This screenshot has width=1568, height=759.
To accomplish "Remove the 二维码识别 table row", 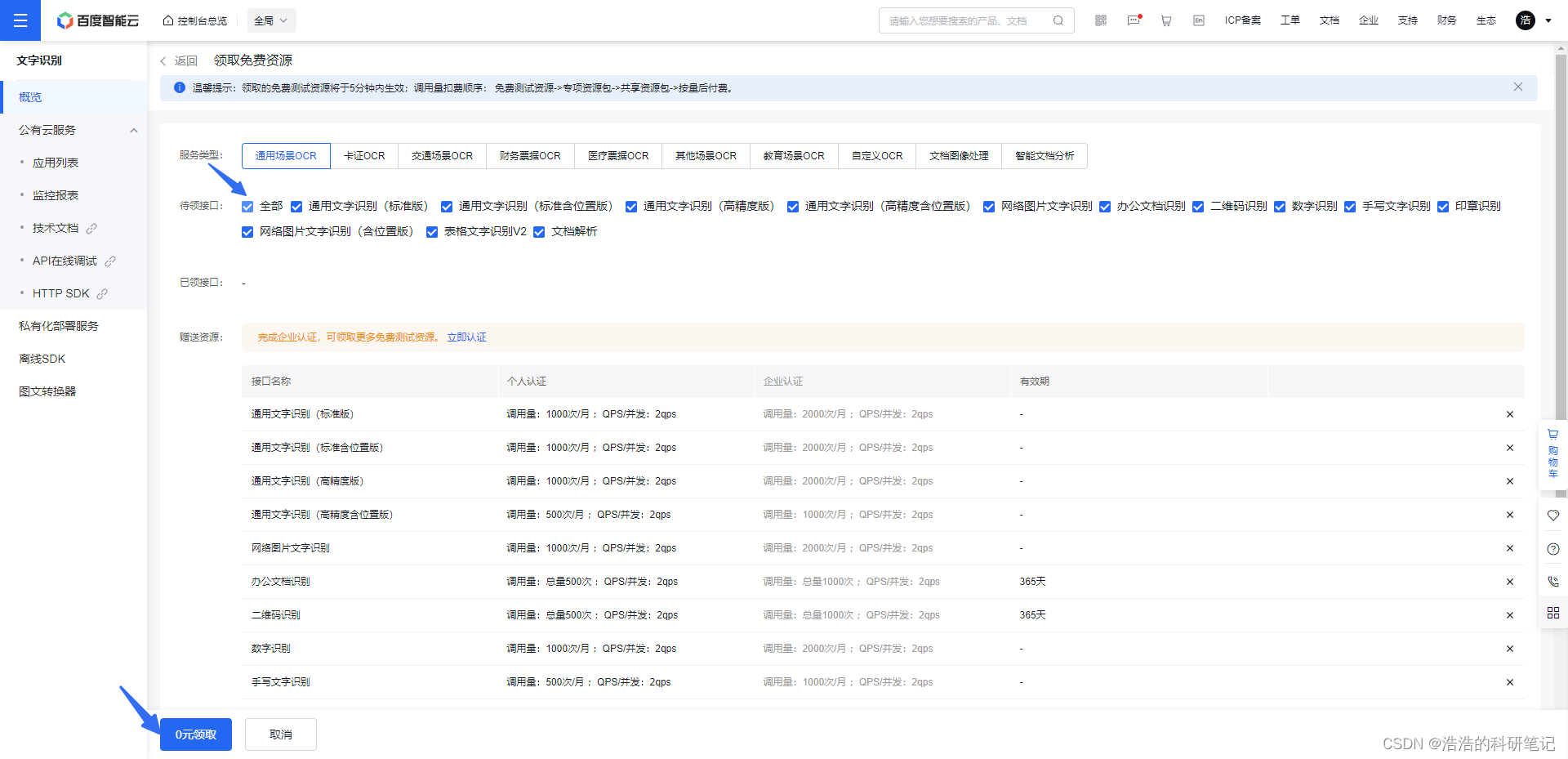I will click(1510, 615).
